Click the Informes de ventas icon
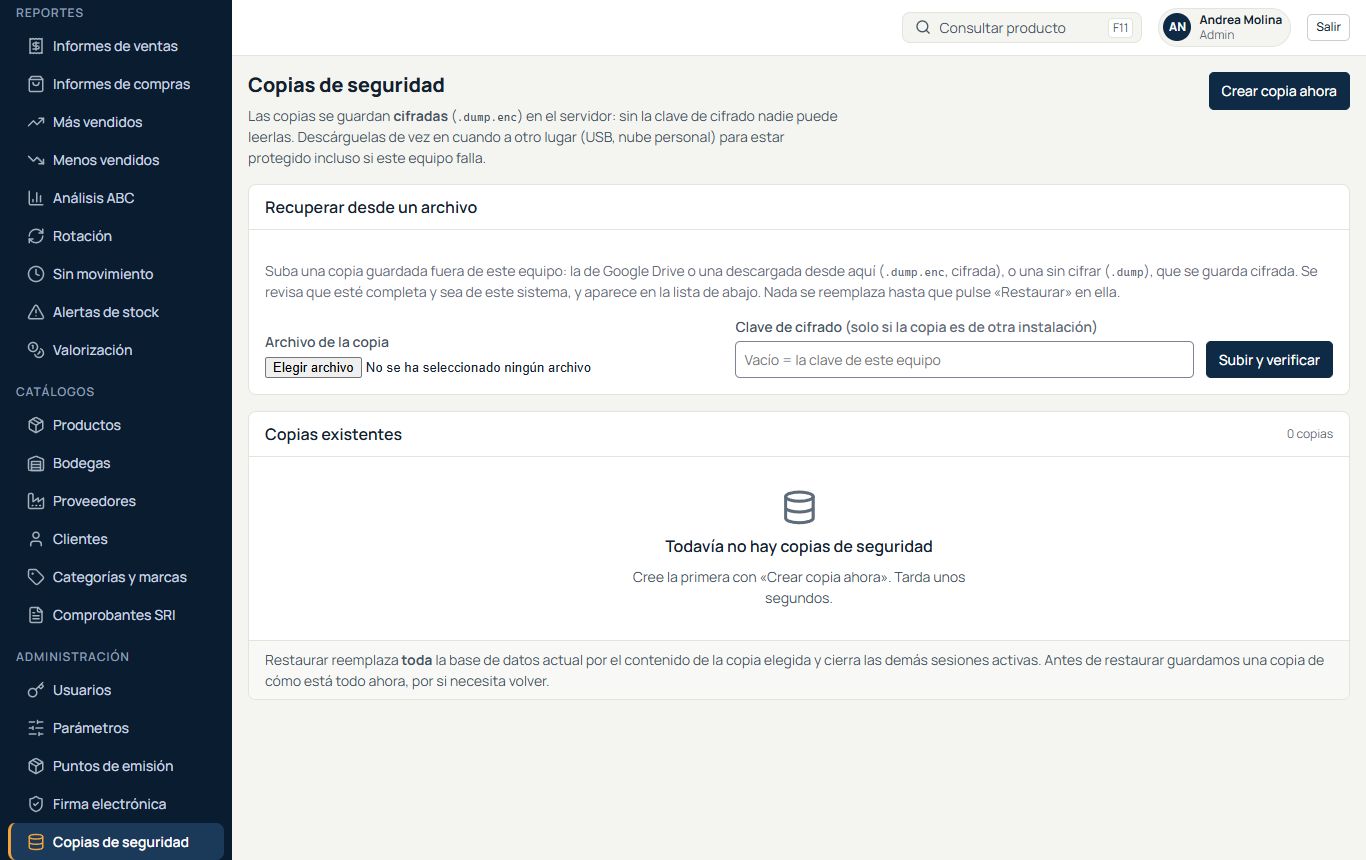This screenshot has width=1366, height=860. click(x=36, y=46)
